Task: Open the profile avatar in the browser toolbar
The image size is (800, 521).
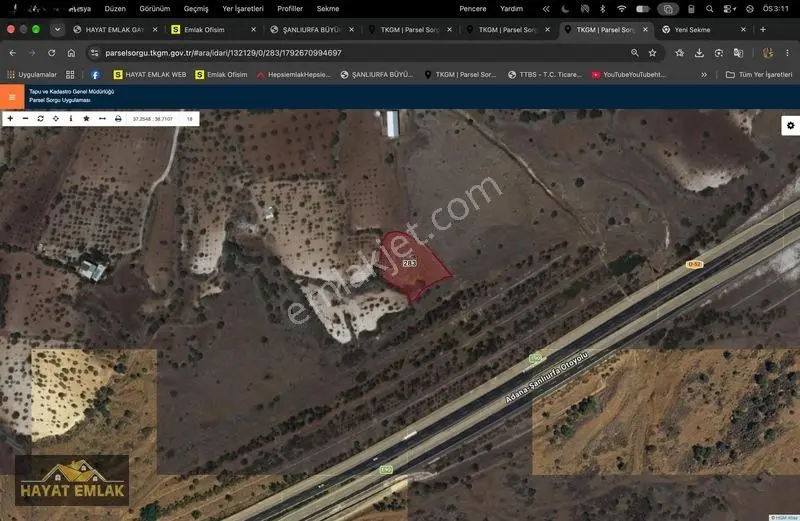Action: [x=767, y=53]
